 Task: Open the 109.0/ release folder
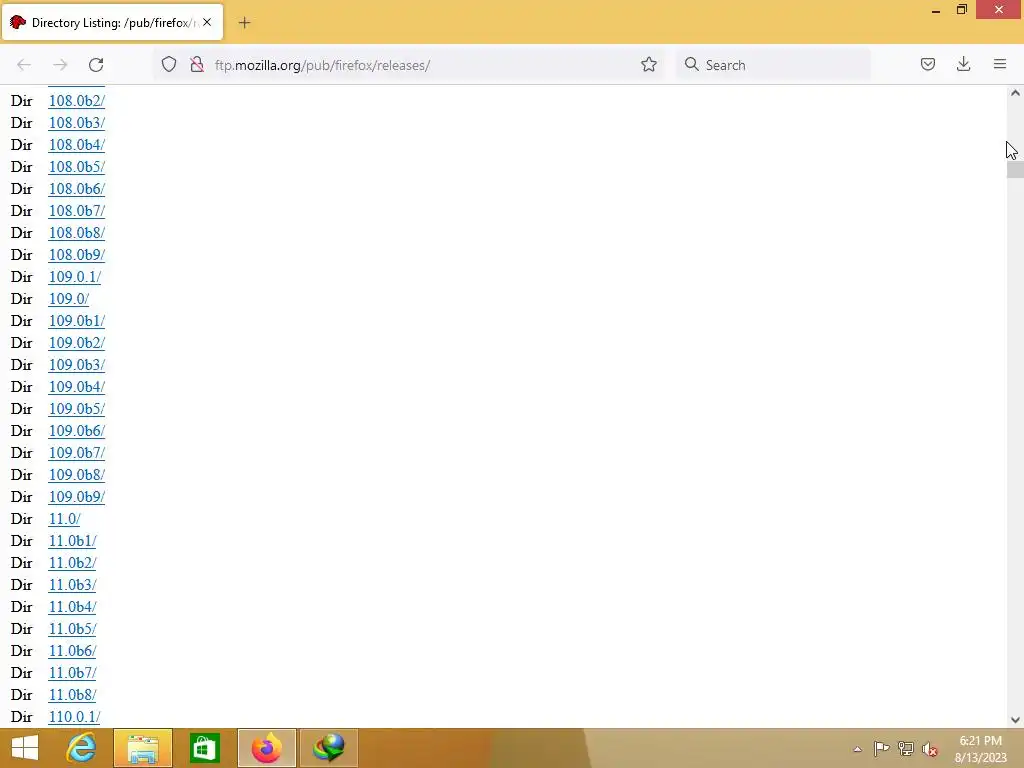click(69, 298)
